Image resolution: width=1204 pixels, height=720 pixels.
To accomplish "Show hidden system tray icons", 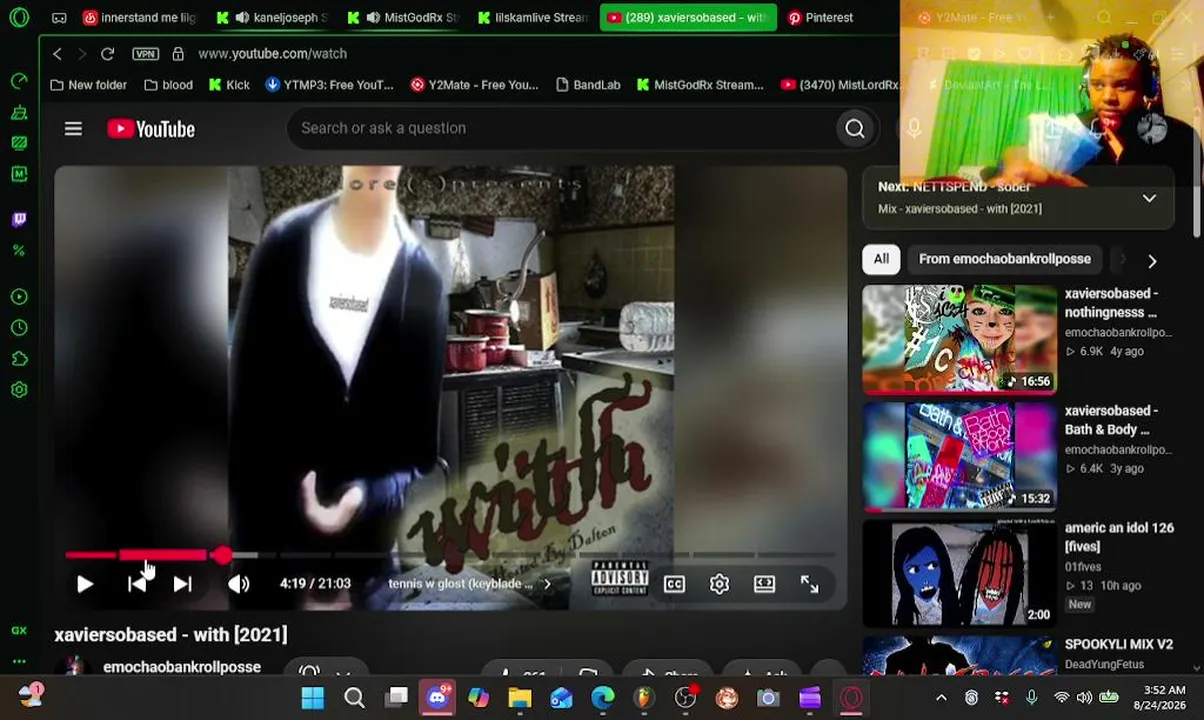I will (x=941, y=698).
